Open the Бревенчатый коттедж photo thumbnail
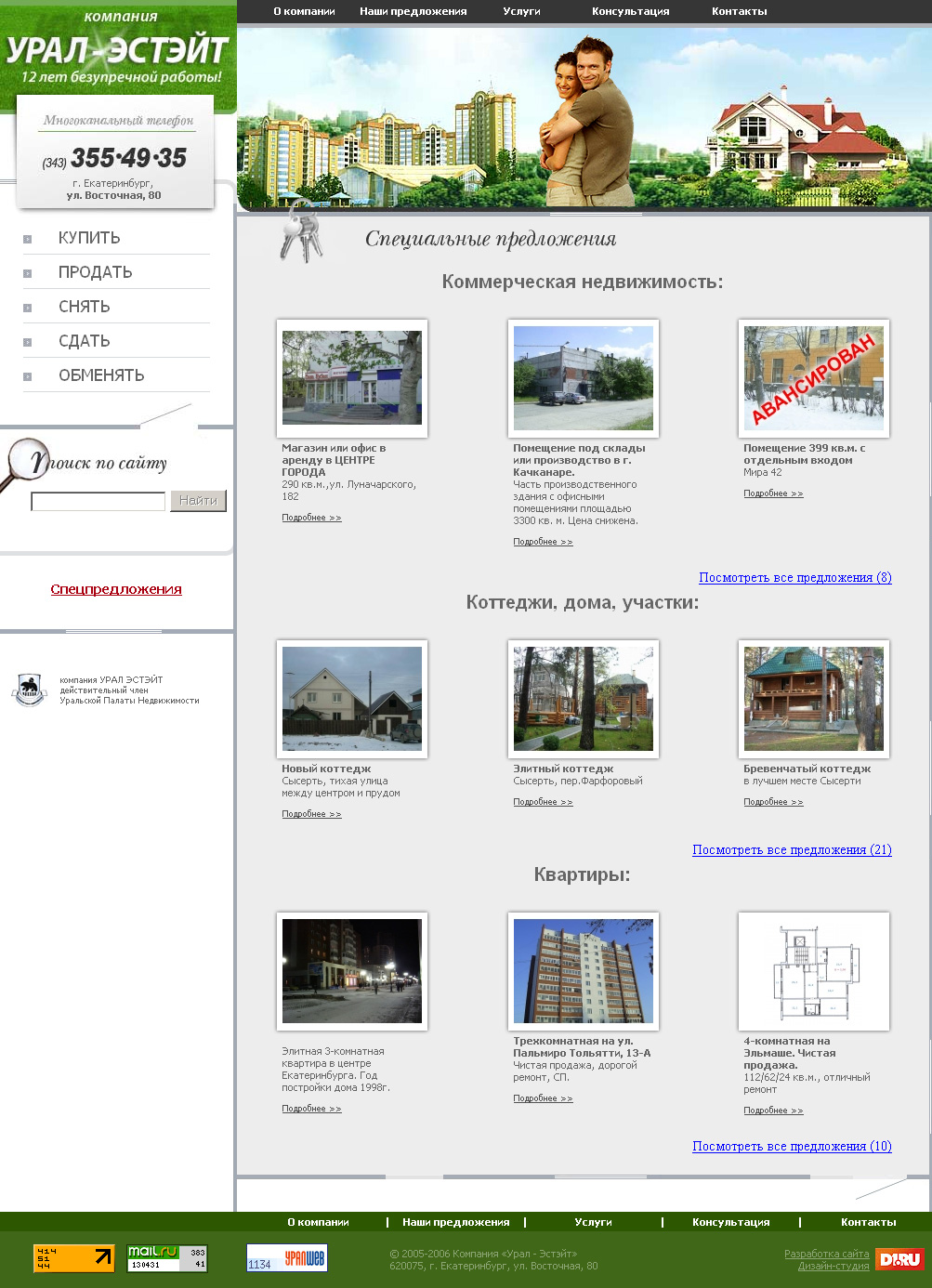 (814, 699)
